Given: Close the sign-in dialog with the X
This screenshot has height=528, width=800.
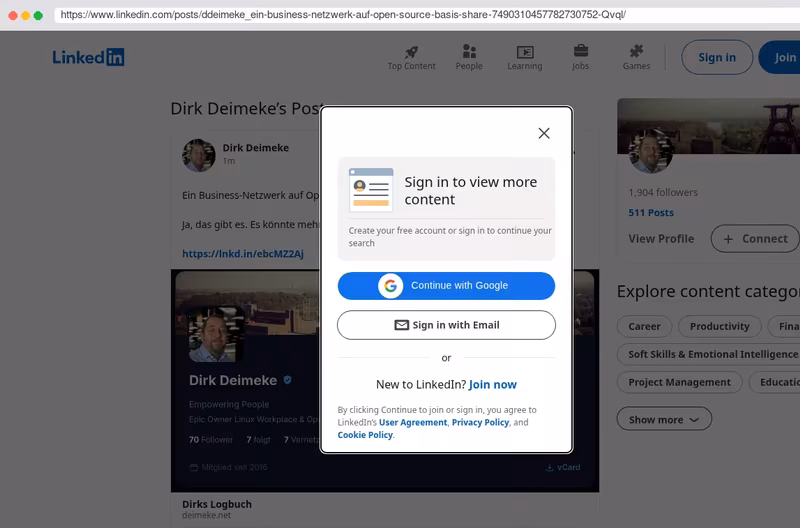Looking at the screenshot, I should [544, 133].
